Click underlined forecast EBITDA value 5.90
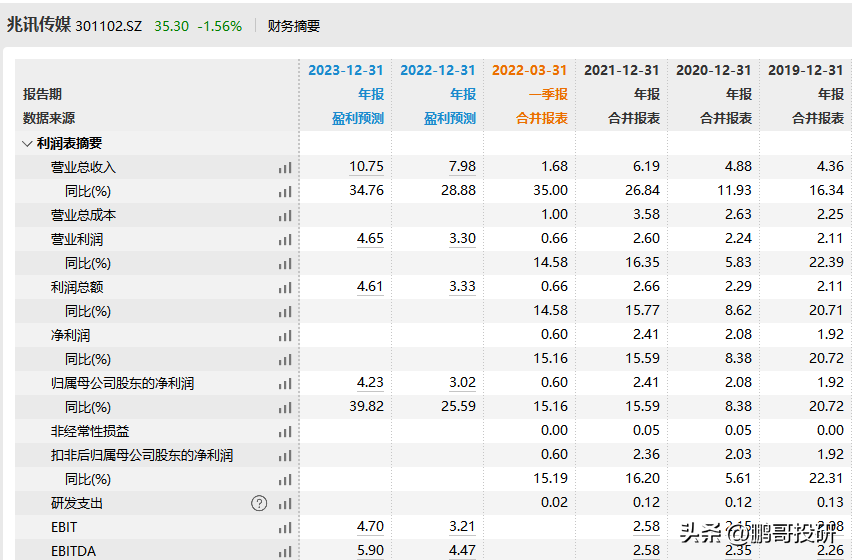This screenshot has height=560, width=852. tap(370, 550)
